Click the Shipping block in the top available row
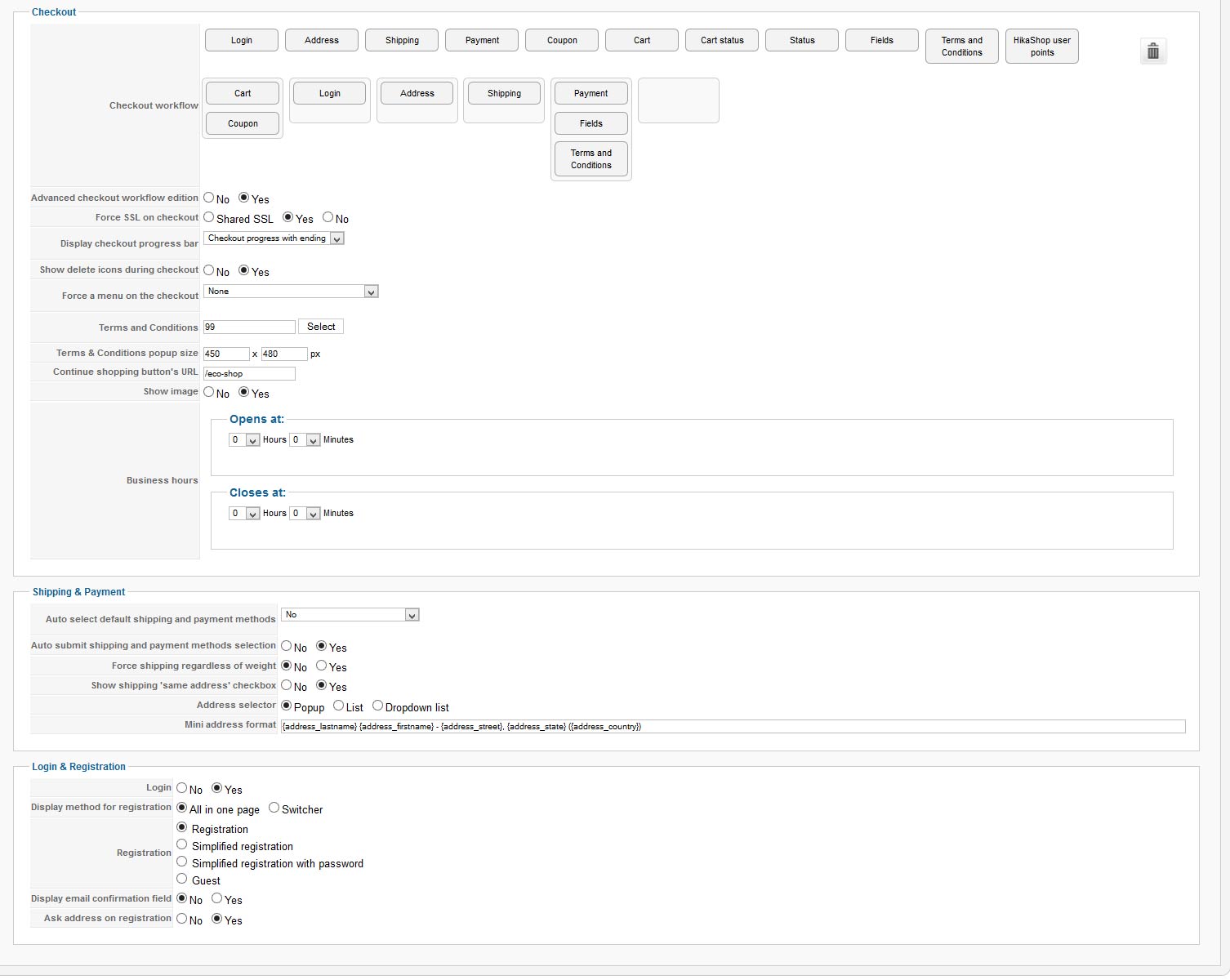The width and height of the screenshot is (1230, 980). coord(402,40)
